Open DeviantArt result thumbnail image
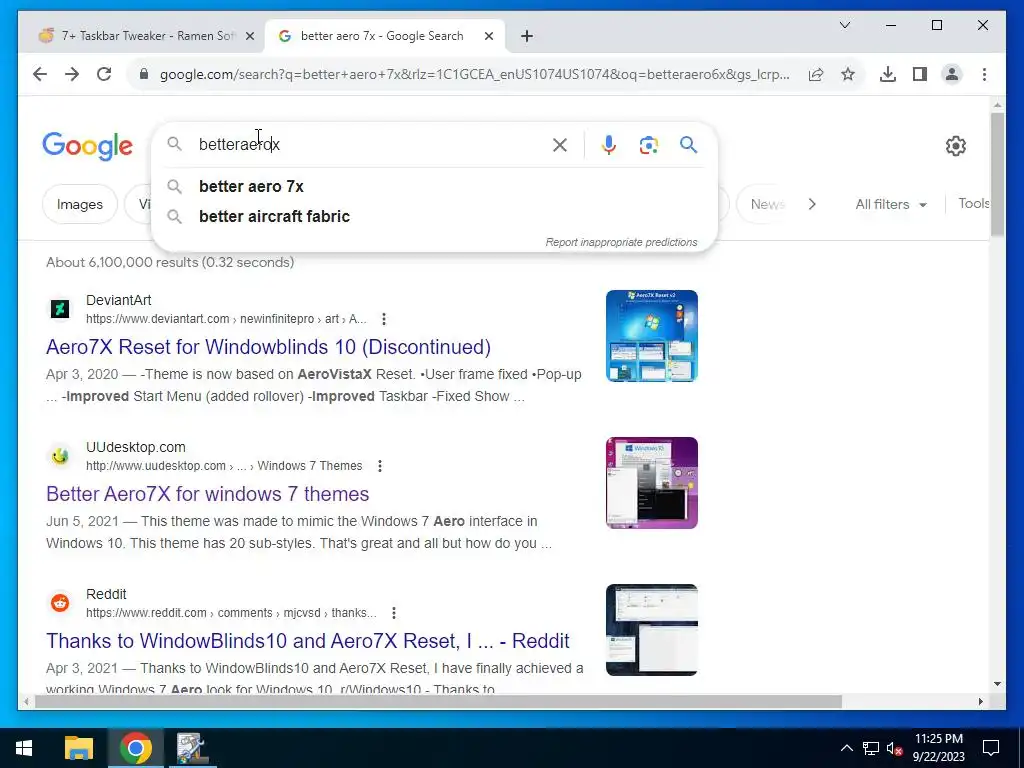Screen dimensions: 1024x768 [652, 336]
